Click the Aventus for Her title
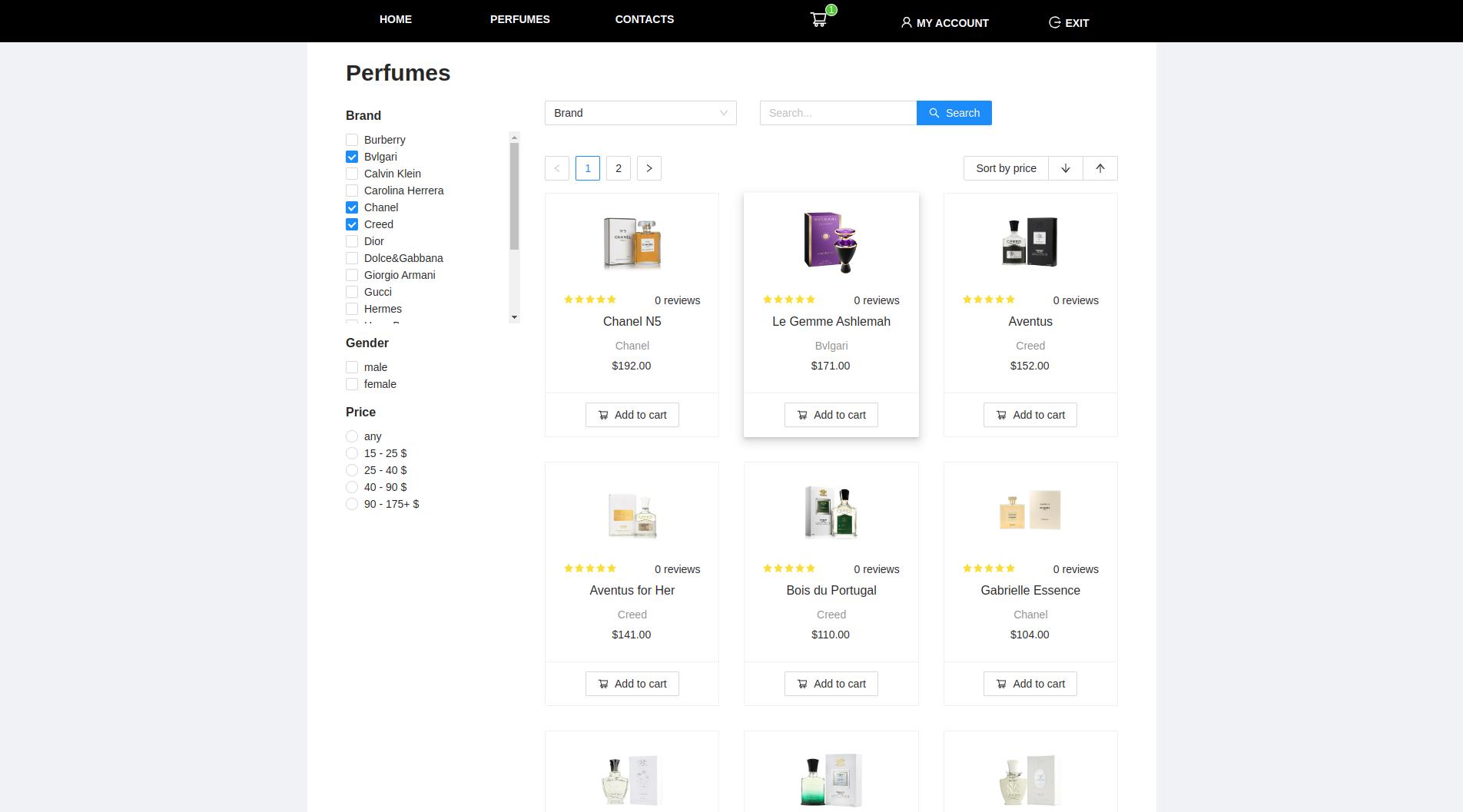The height and width of the screenshot is (812, 1463). pyautogui.click(x=632, y=591)
